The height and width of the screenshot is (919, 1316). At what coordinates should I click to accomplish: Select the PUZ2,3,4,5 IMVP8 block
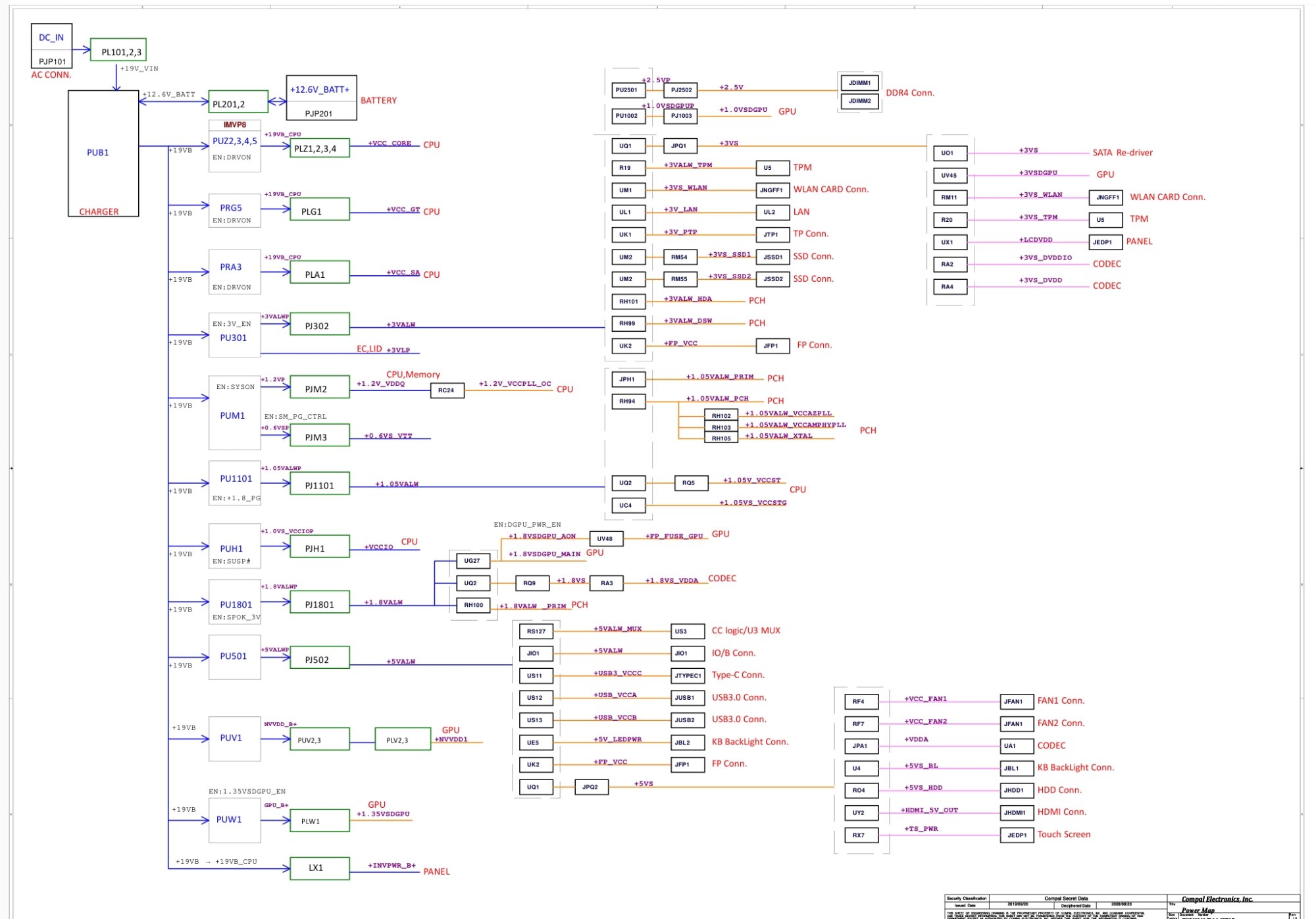(x=235, y=145)
